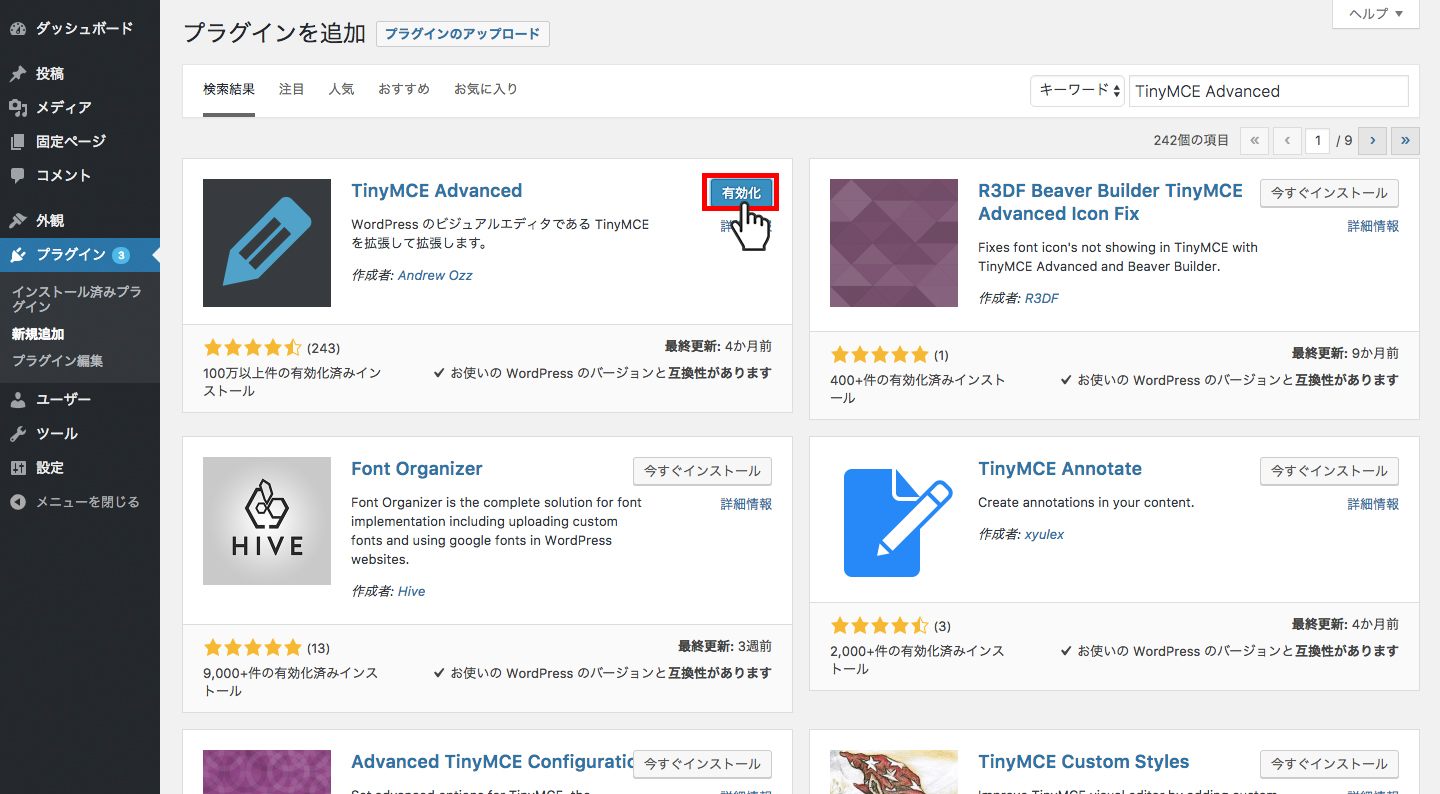
Task: Install TinyMCE Custom Styles plugin now
Action: pyautogui.click(x=1329, y=764)
